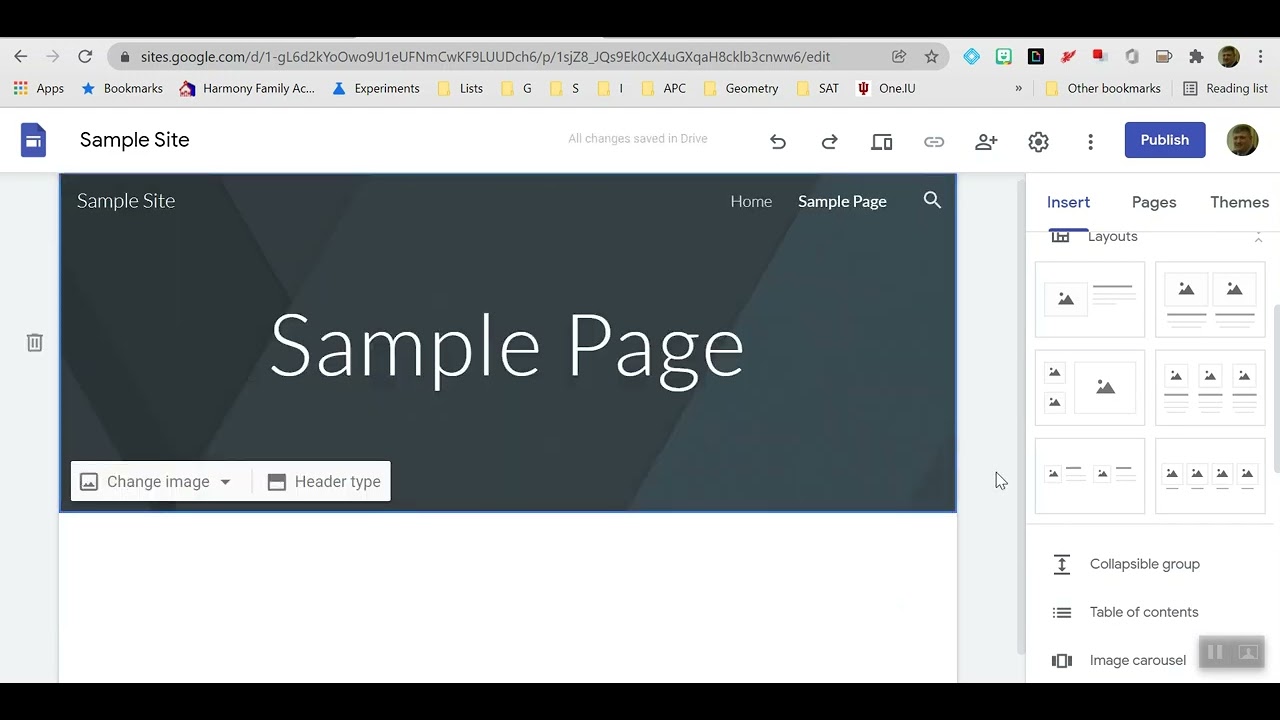Open the Chrome Extensions puzzle icon
1280x720 pixels.
(x=1196, y=57)
